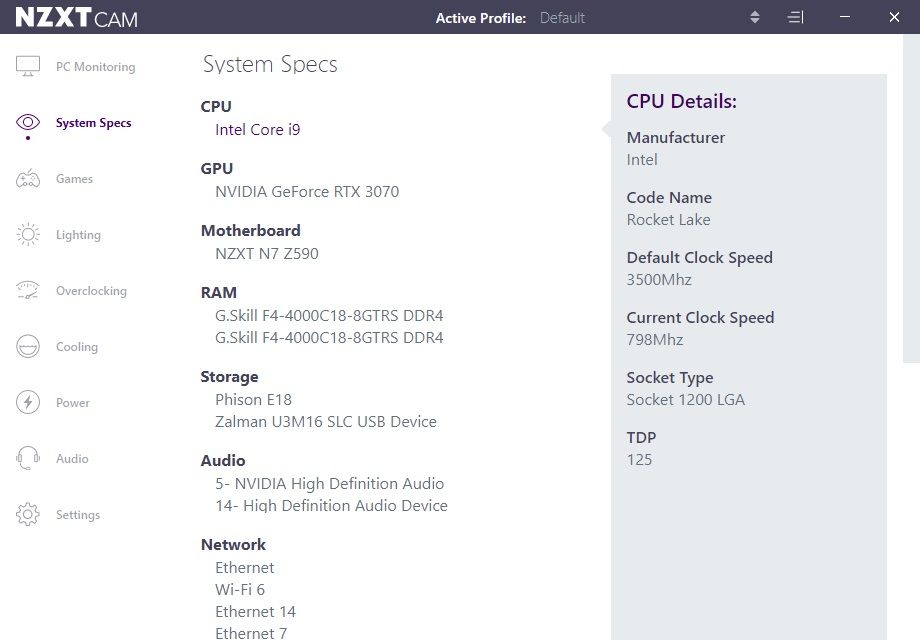This screenshot has height=640, width=920.
Task: Select 14- High Definition Audio Device
Action: click(x=332, y=506)
